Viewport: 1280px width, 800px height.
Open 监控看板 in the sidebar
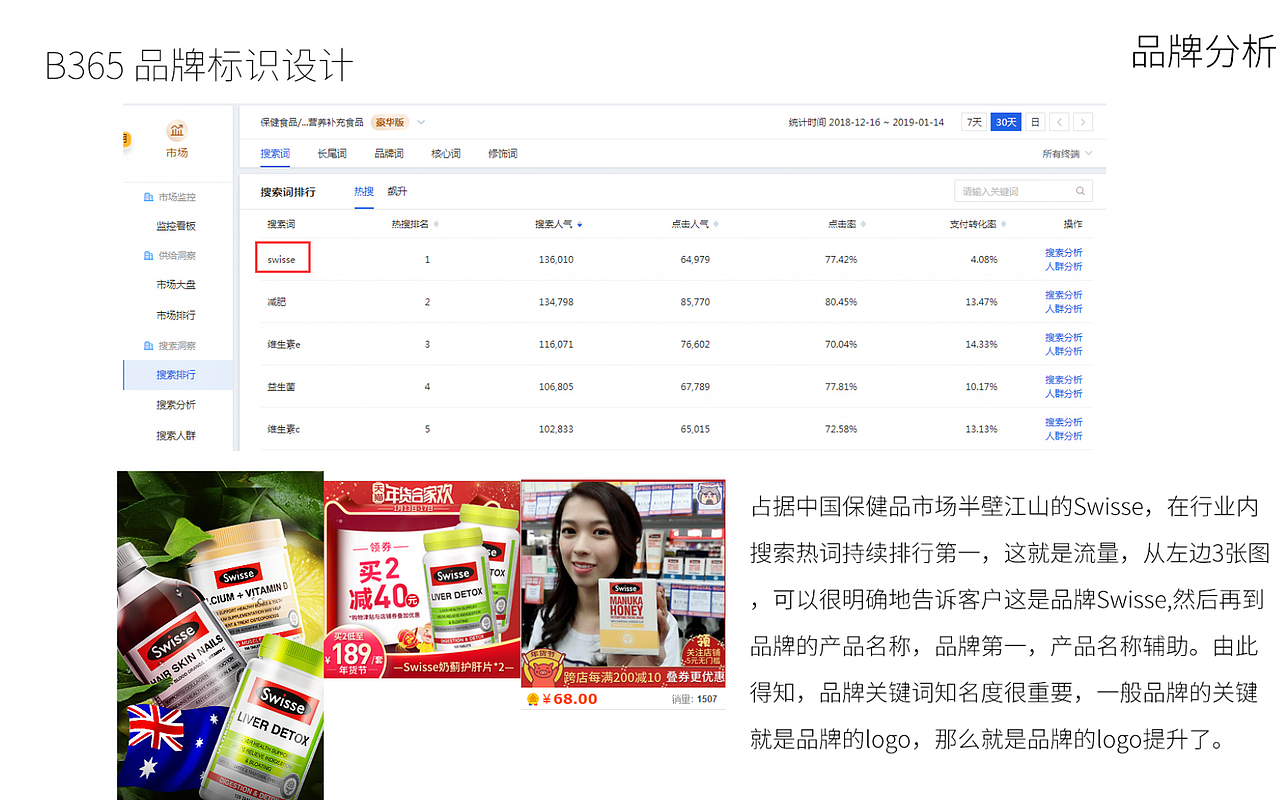click(x=176, y=226)
